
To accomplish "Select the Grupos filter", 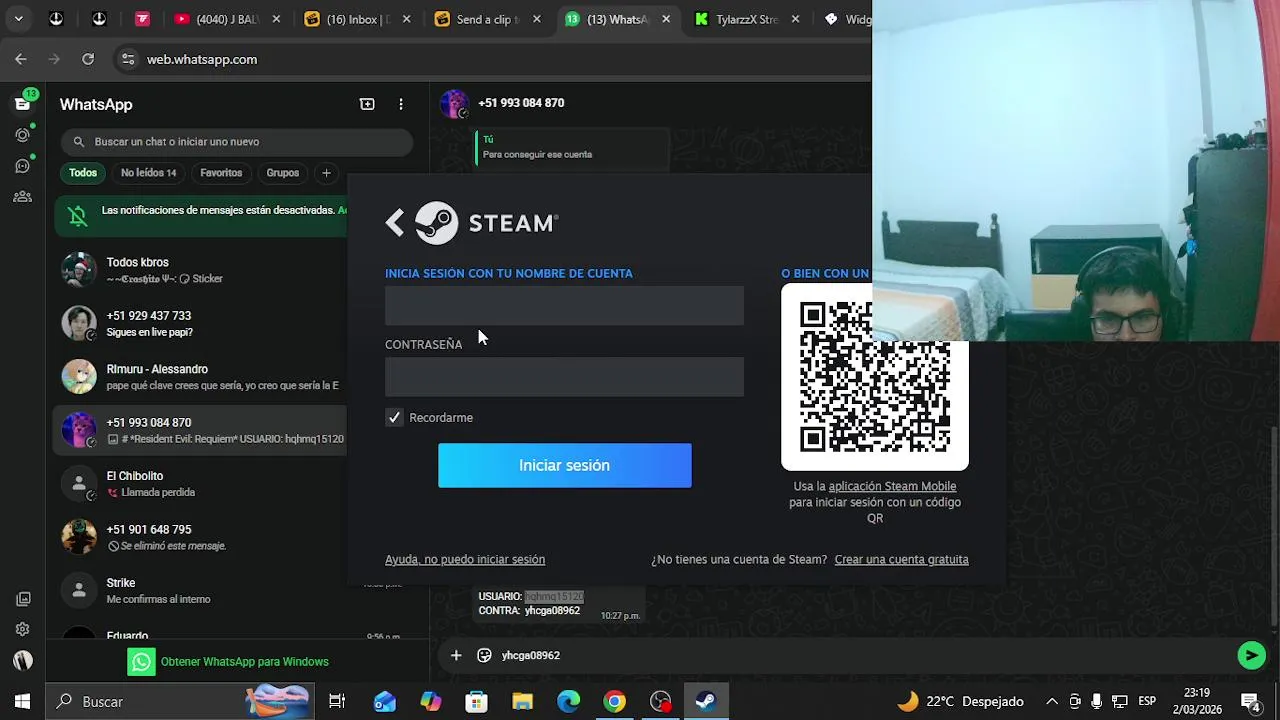I will (x=283, y=173).
